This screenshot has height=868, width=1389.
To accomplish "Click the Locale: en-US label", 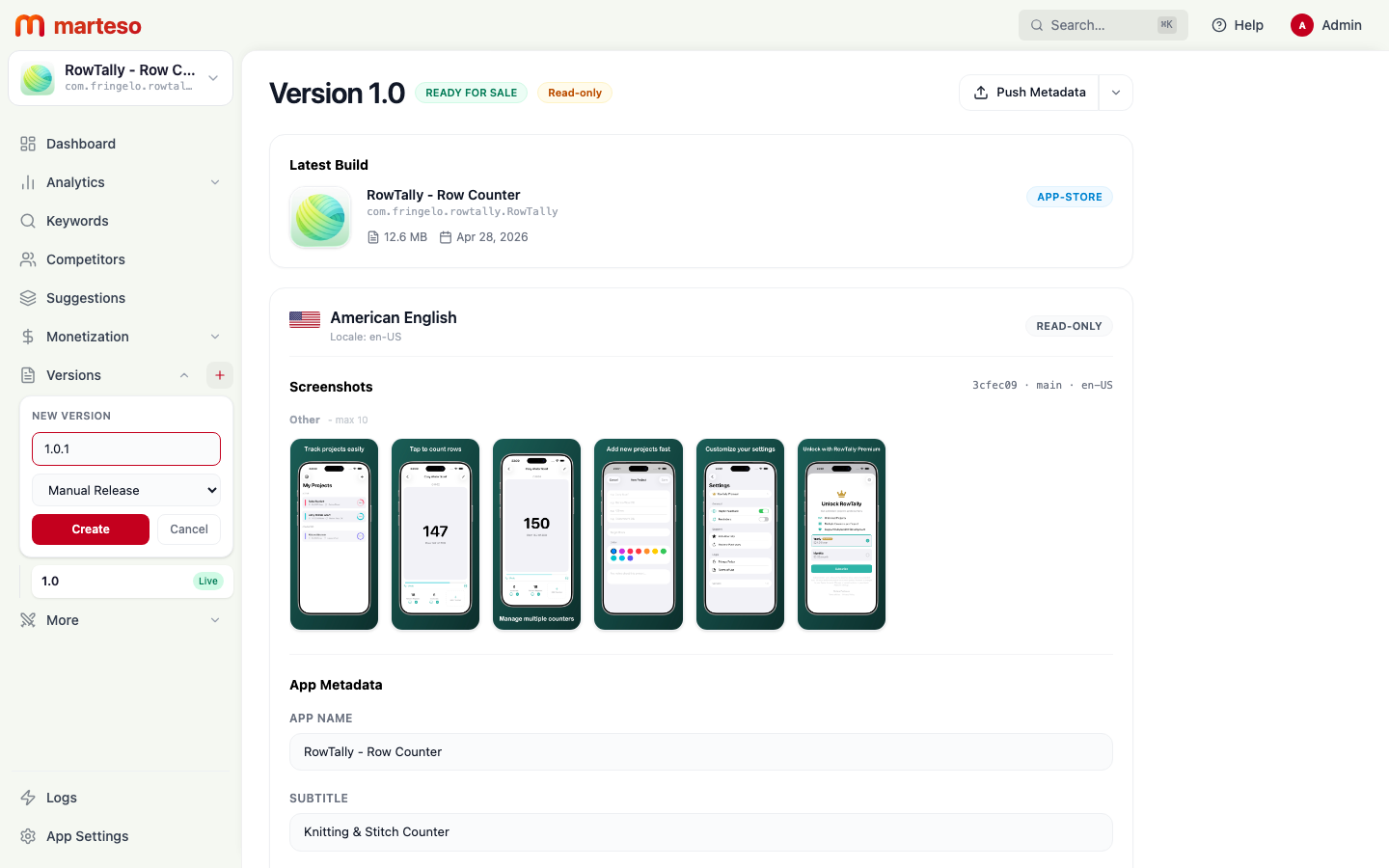I will (366, 337).
